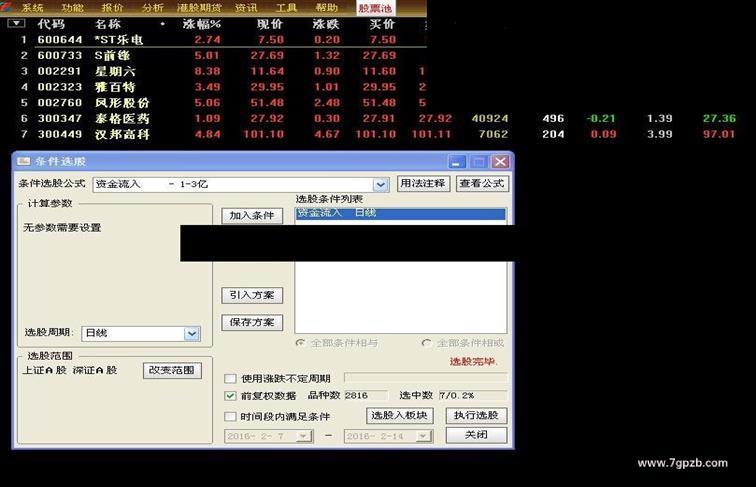Screen dimensions: 756x487
Task: Enable 使用涨跌不定周期 checkbox
Action: tap(230, 379)
